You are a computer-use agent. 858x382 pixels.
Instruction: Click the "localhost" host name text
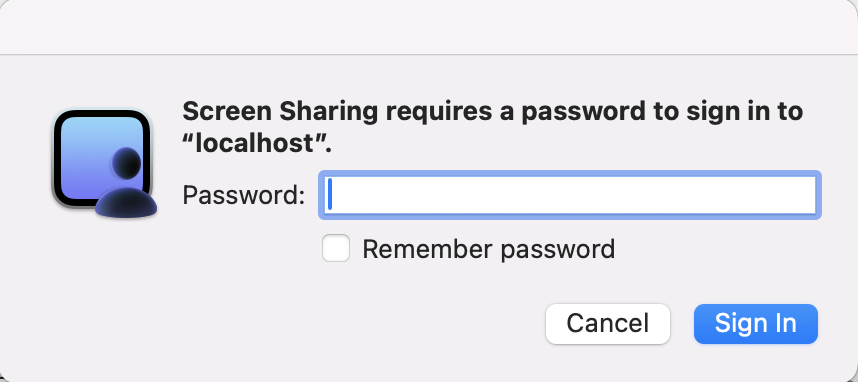[257, 145]
